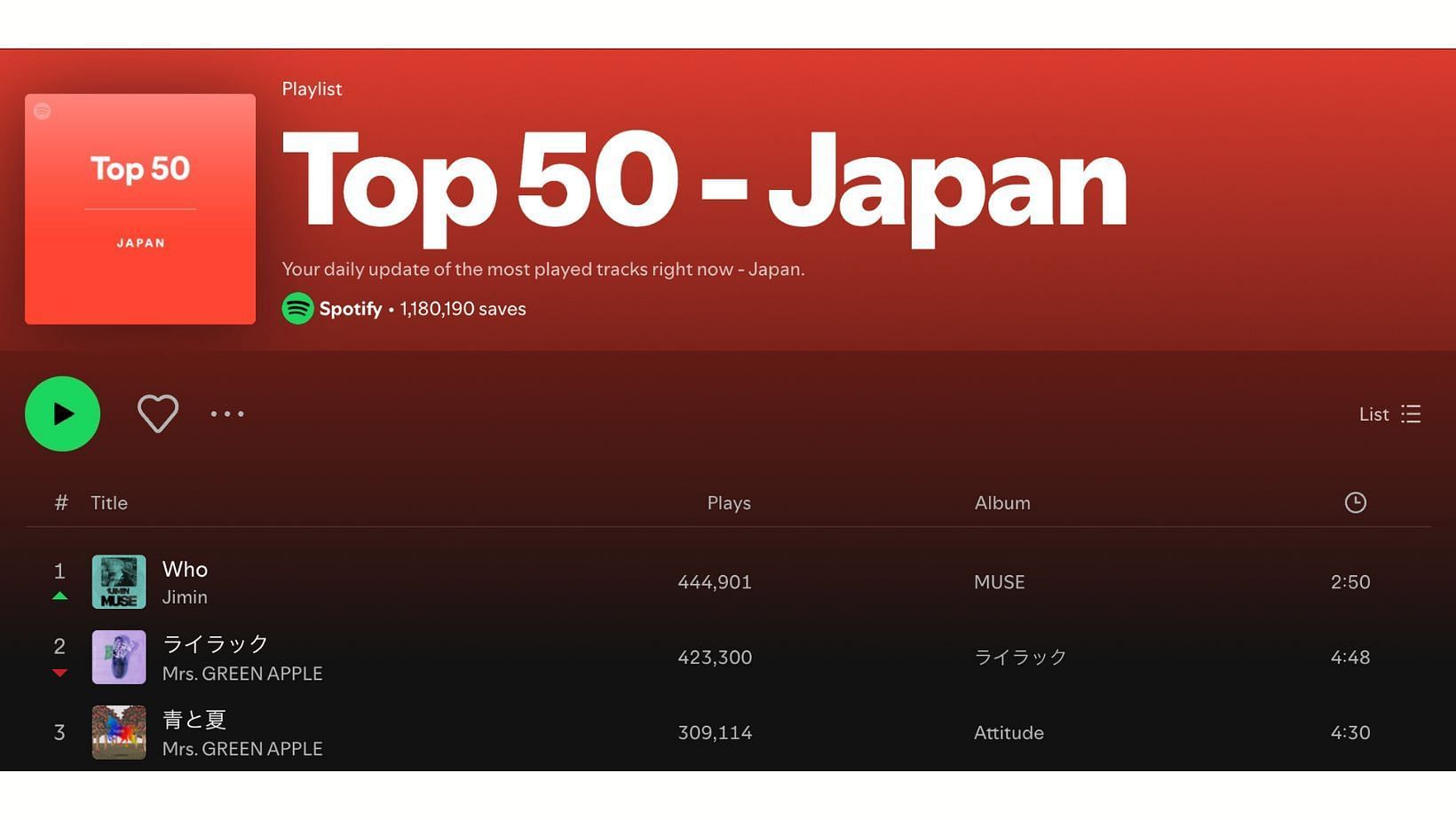Open the Spotify profile link

pos(350,309)
